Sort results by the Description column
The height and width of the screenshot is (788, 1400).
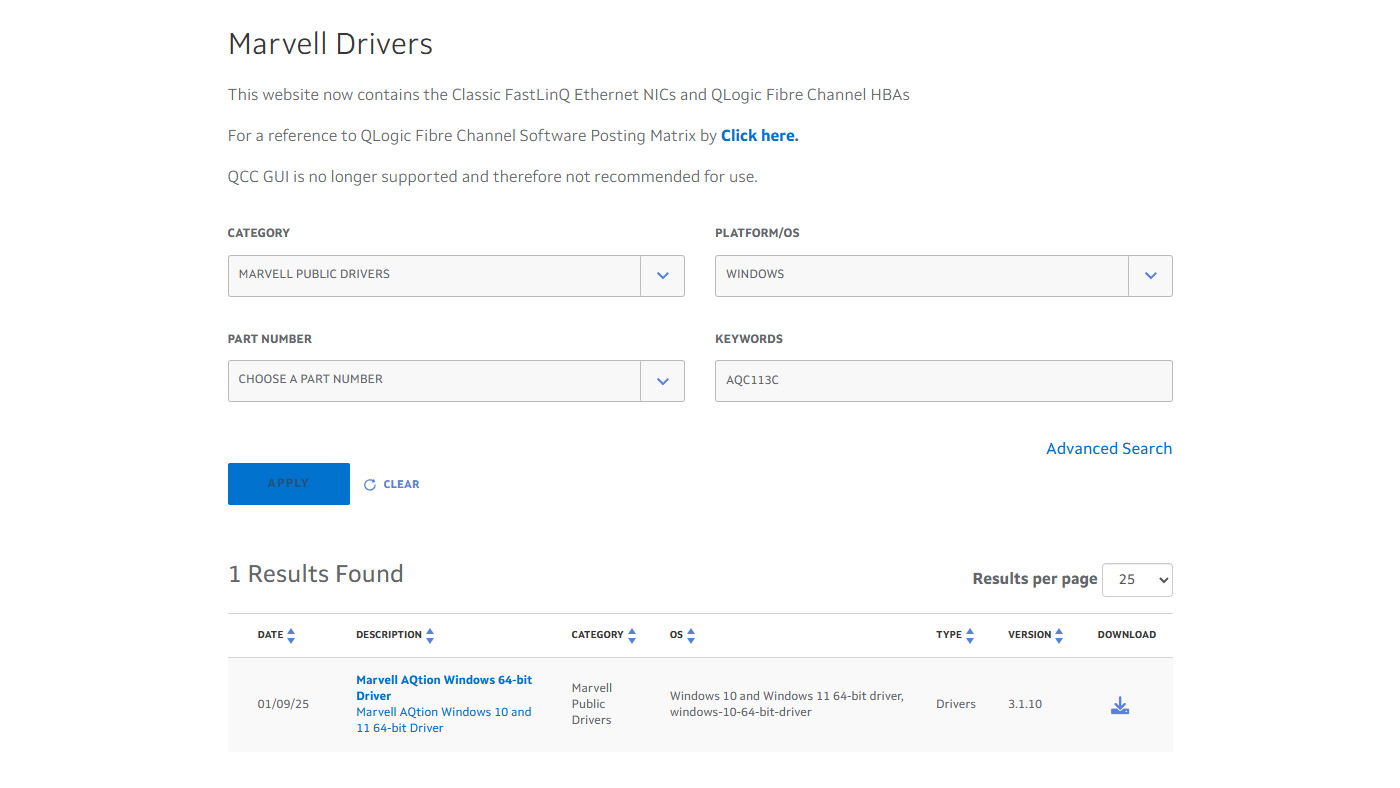[430, 634]
